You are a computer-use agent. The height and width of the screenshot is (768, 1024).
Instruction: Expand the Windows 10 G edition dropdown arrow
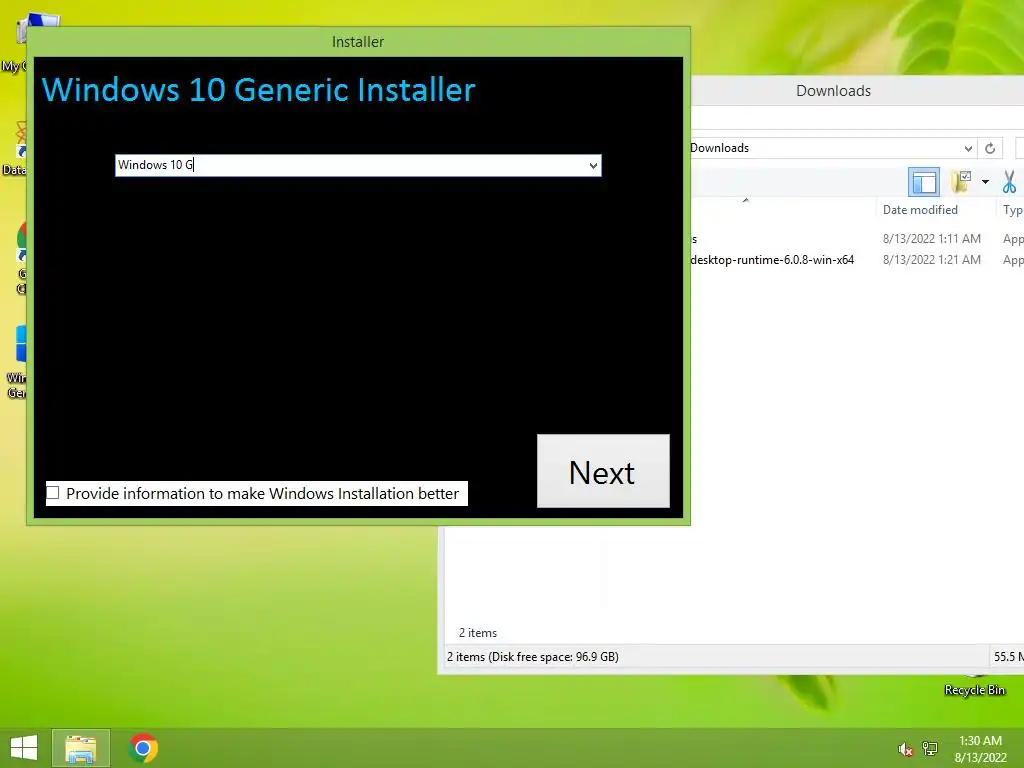tap(593, 165)
